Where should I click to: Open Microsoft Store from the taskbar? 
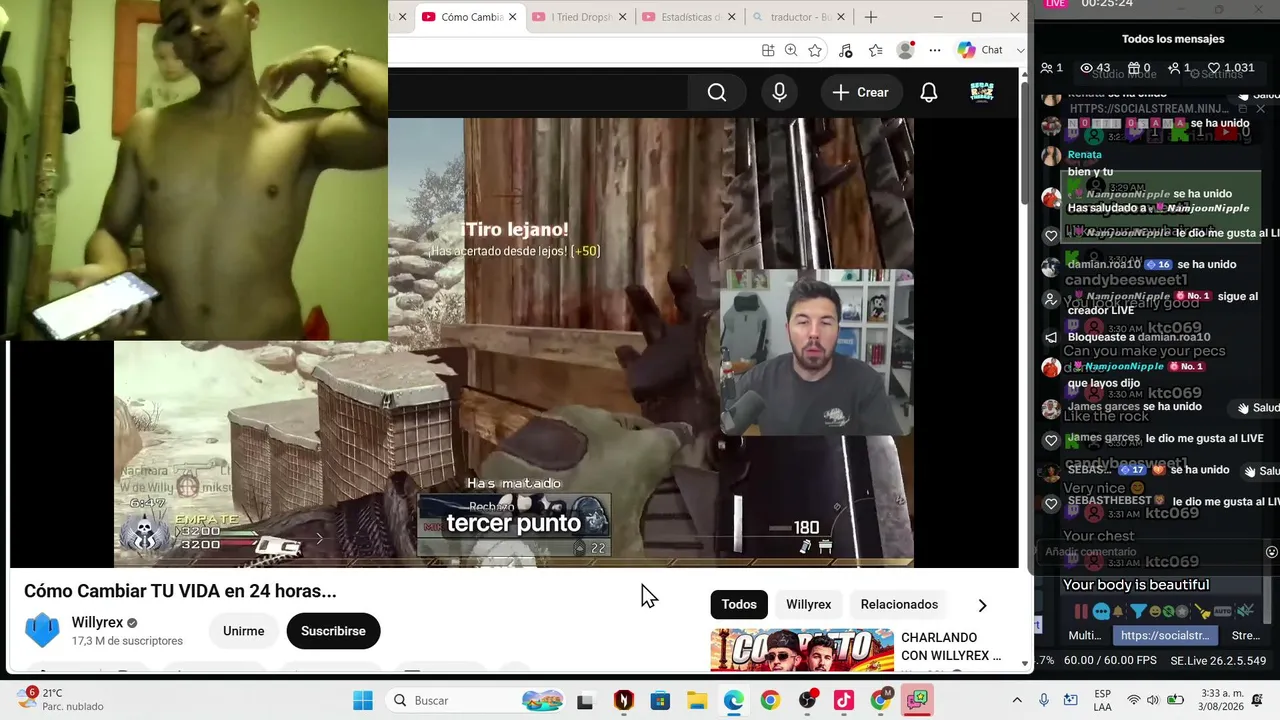tap(660, 700)
